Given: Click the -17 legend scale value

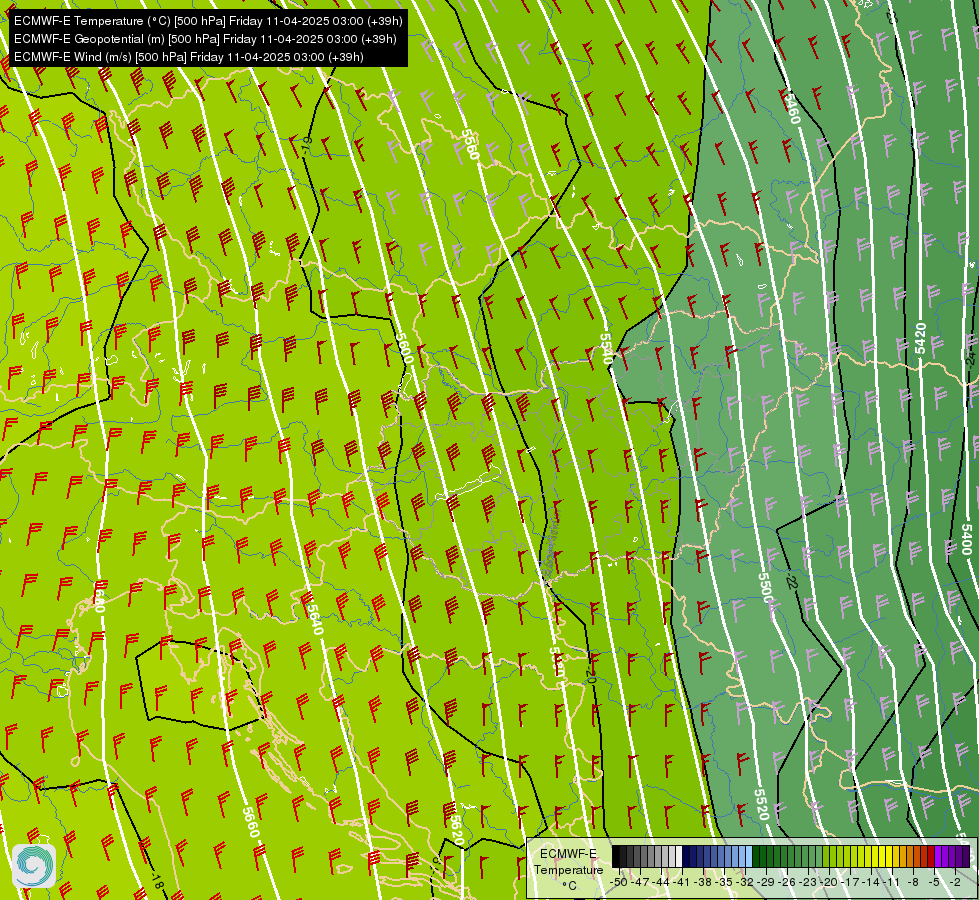Looking at the screenshot, I should pos(851,882).
